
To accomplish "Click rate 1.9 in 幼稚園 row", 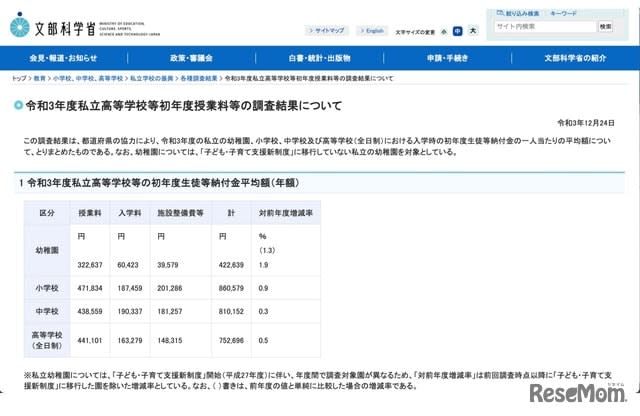I will point(263,265).
